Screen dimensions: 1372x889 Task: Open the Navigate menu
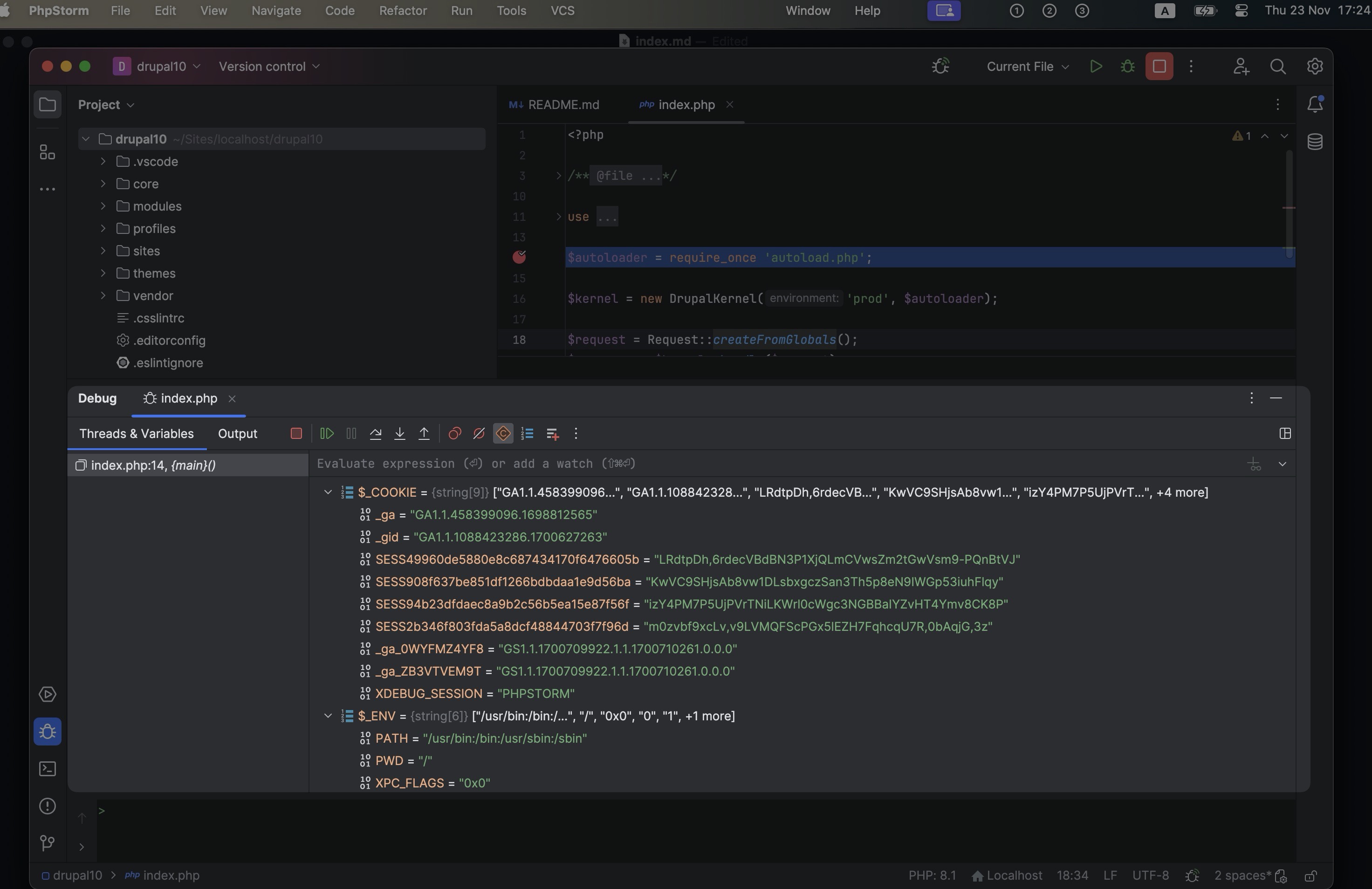click(x=276, y=11)
